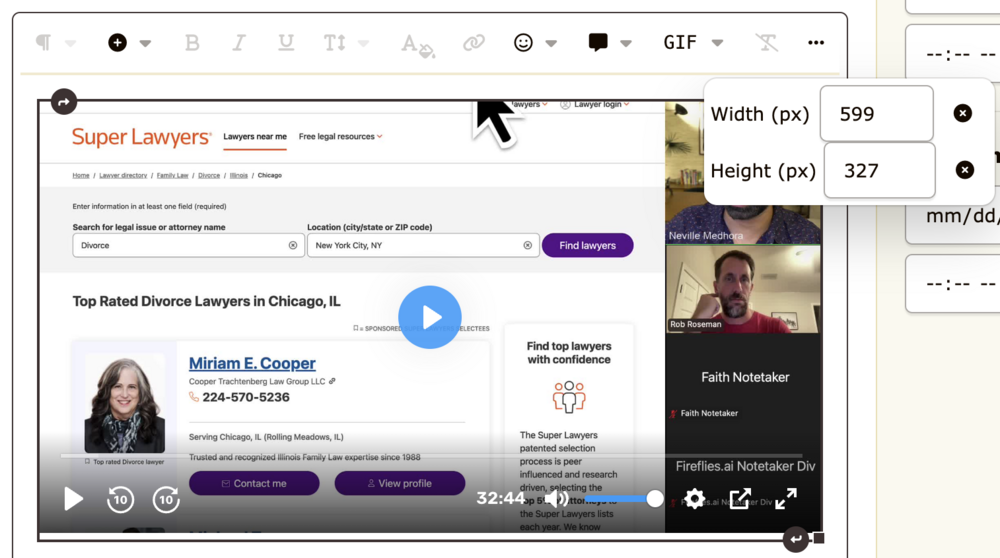Insert a hyperlink with the link icon

click(474, 43)
